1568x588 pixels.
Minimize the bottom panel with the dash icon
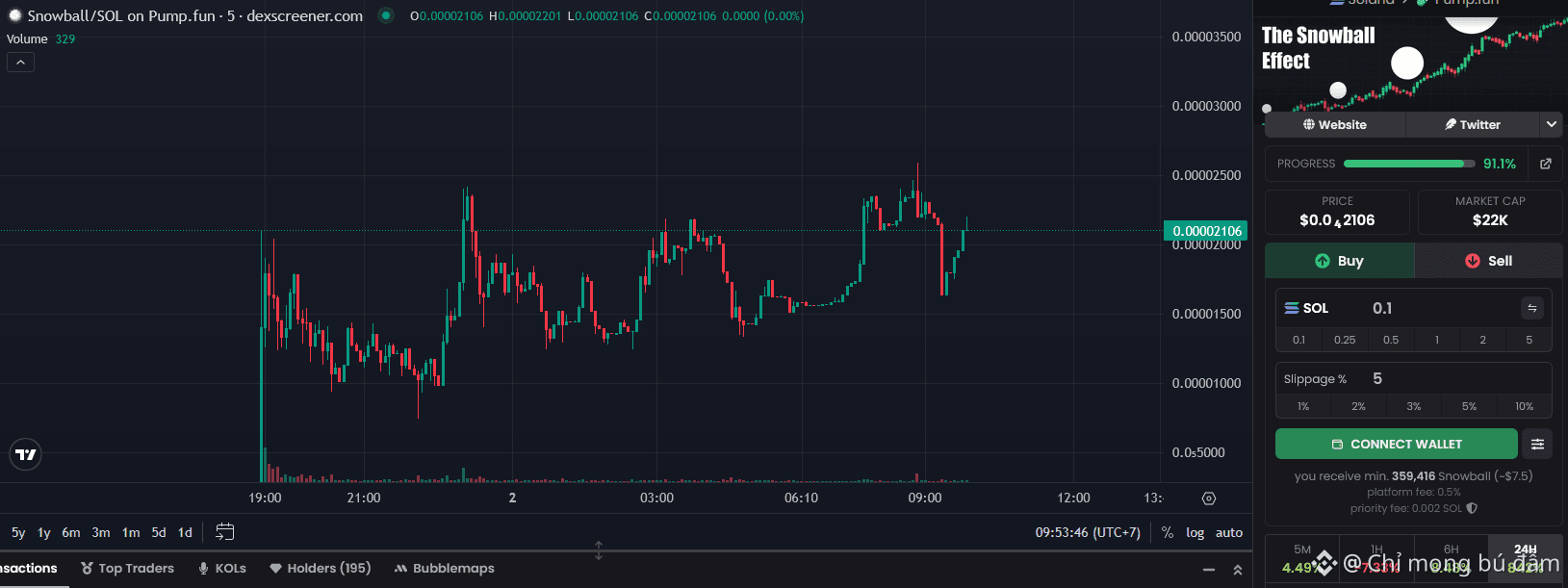pyautogui.click(x=1209, y=570)
